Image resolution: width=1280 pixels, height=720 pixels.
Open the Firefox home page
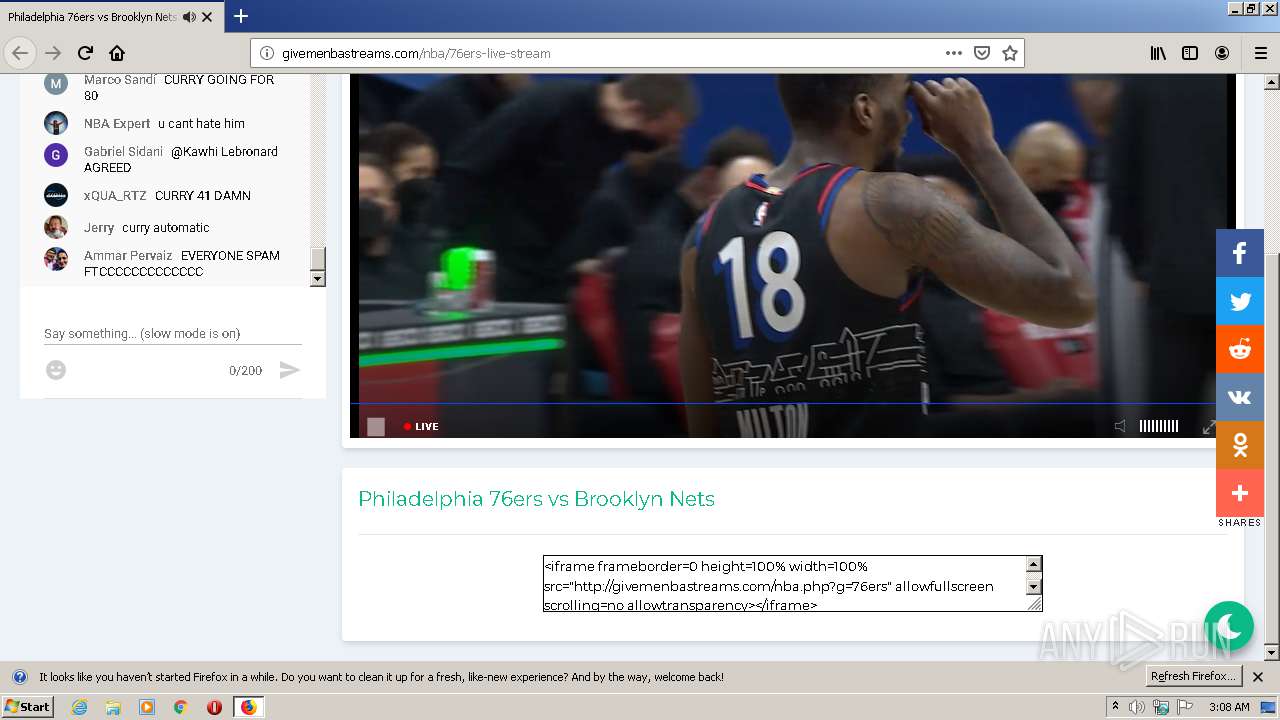pyautogui.click(x=117, y=53)
